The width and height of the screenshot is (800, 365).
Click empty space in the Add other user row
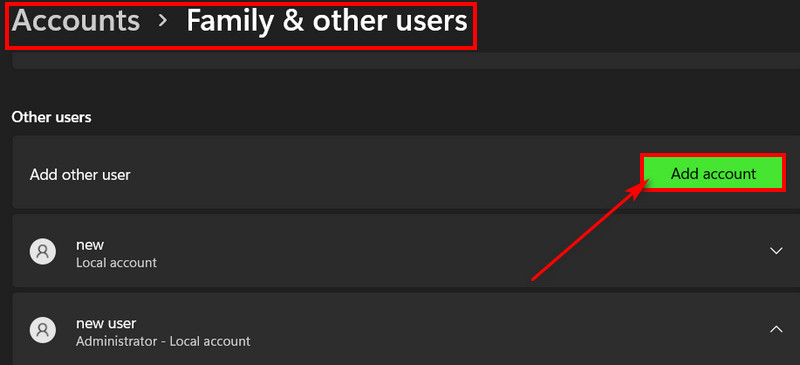pos(383,174)
